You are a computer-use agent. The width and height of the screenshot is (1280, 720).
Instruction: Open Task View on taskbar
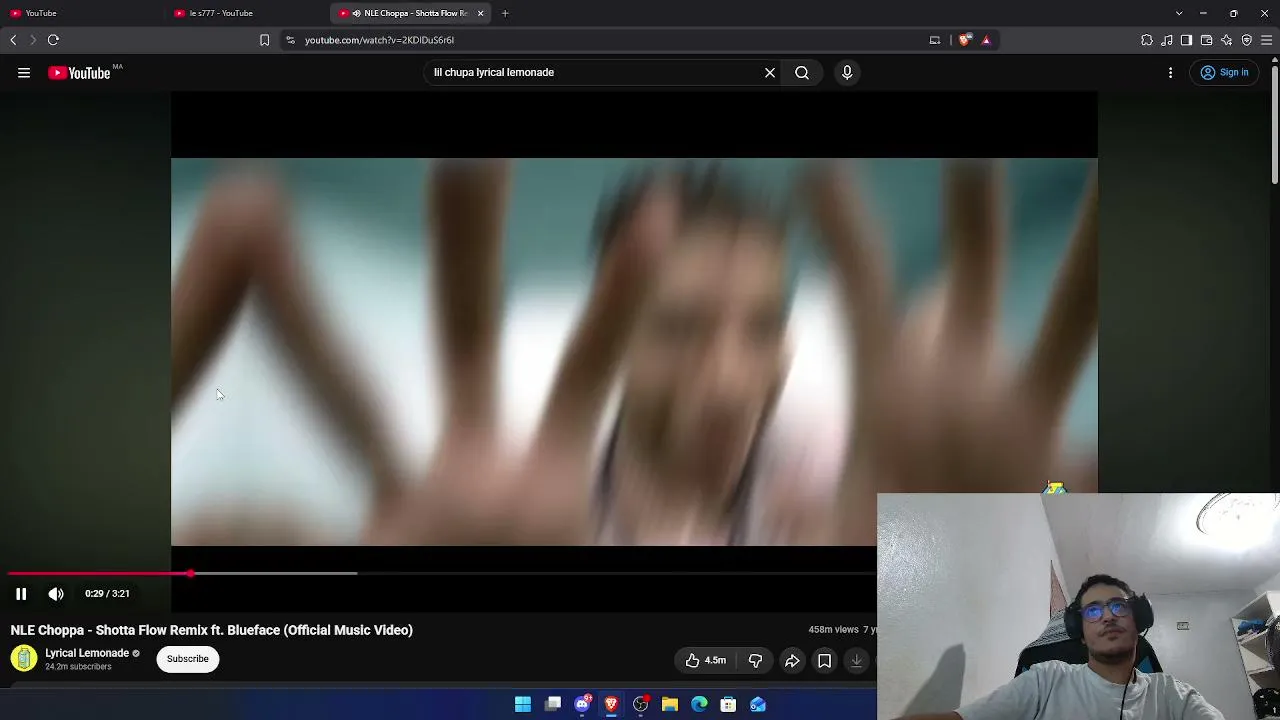[x=553, y=704]
